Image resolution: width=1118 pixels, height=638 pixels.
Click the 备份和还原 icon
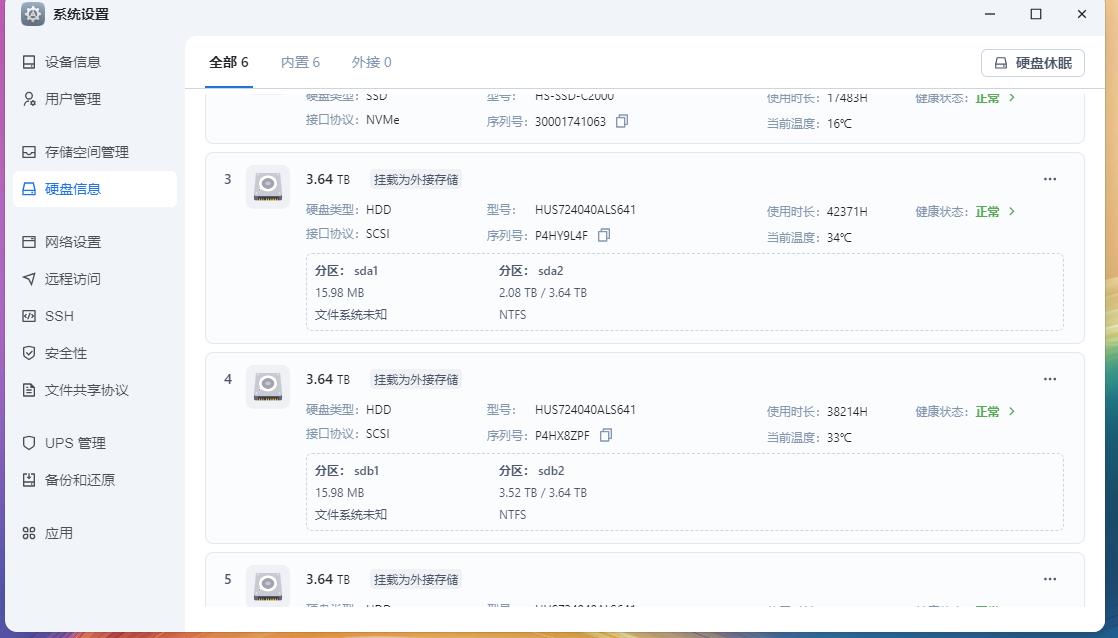(29, 480)
